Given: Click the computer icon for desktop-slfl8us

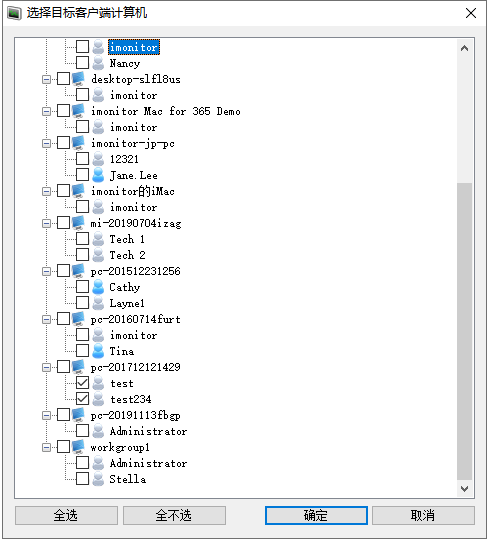Looking at the screenshot, I should click(x=79, y=79).
